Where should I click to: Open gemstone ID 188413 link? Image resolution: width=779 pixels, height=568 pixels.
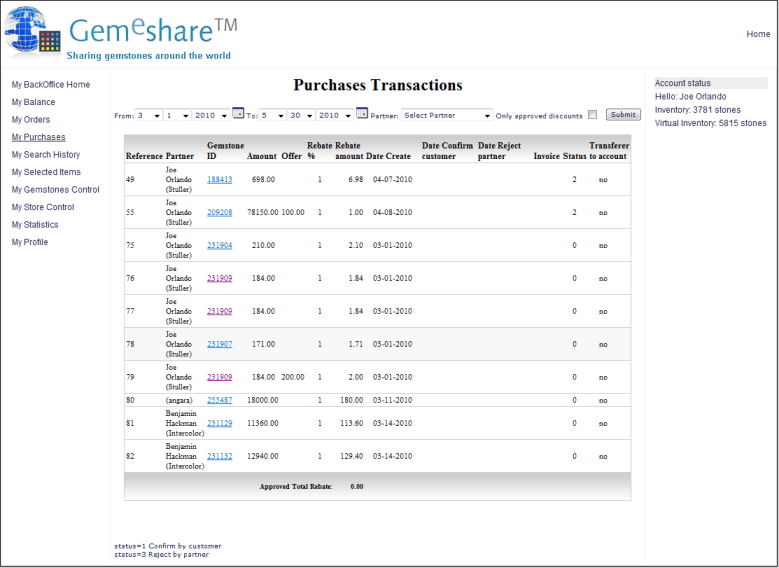click(219, 179)
